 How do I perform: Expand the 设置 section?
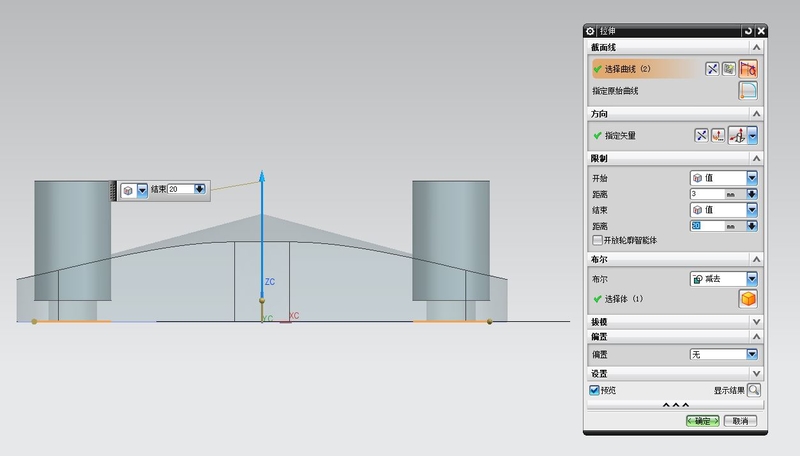tap(756, 373)
